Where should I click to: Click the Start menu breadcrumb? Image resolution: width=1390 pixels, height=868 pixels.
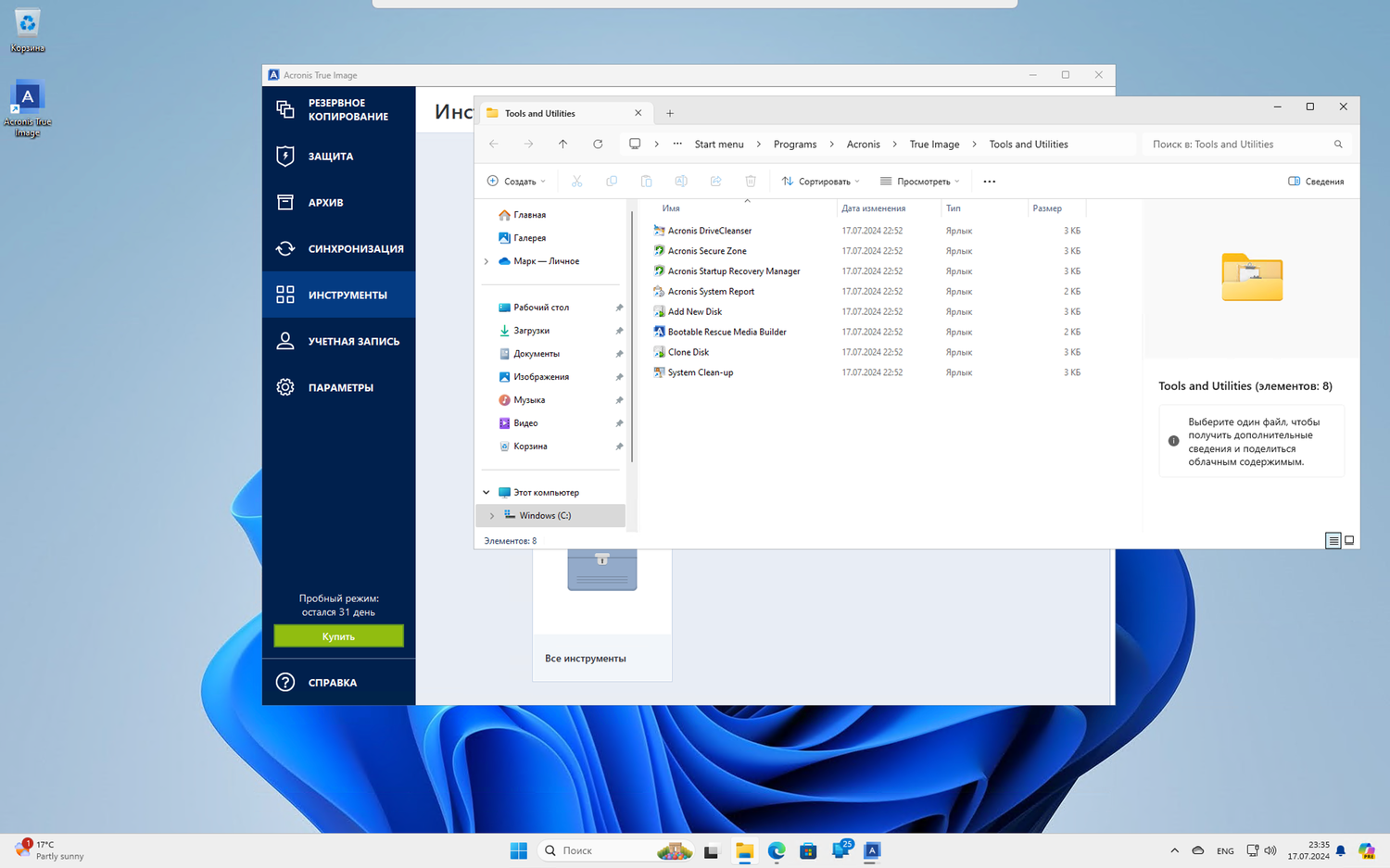point(719,145)
